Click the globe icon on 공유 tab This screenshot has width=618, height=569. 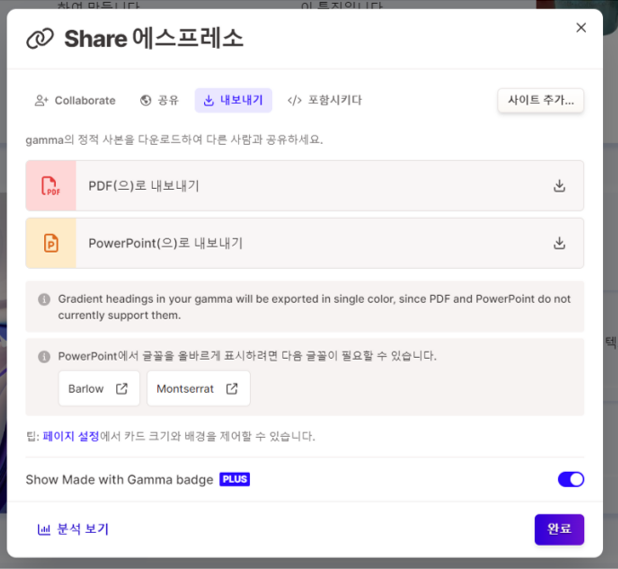(x=145, y=100)
